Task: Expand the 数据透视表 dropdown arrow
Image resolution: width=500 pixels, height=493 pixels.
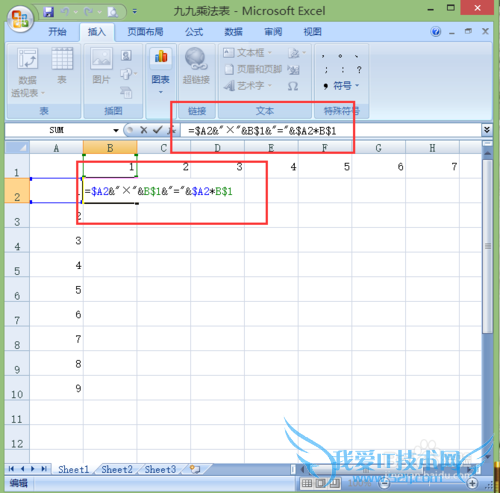Action: pos(43,93)
